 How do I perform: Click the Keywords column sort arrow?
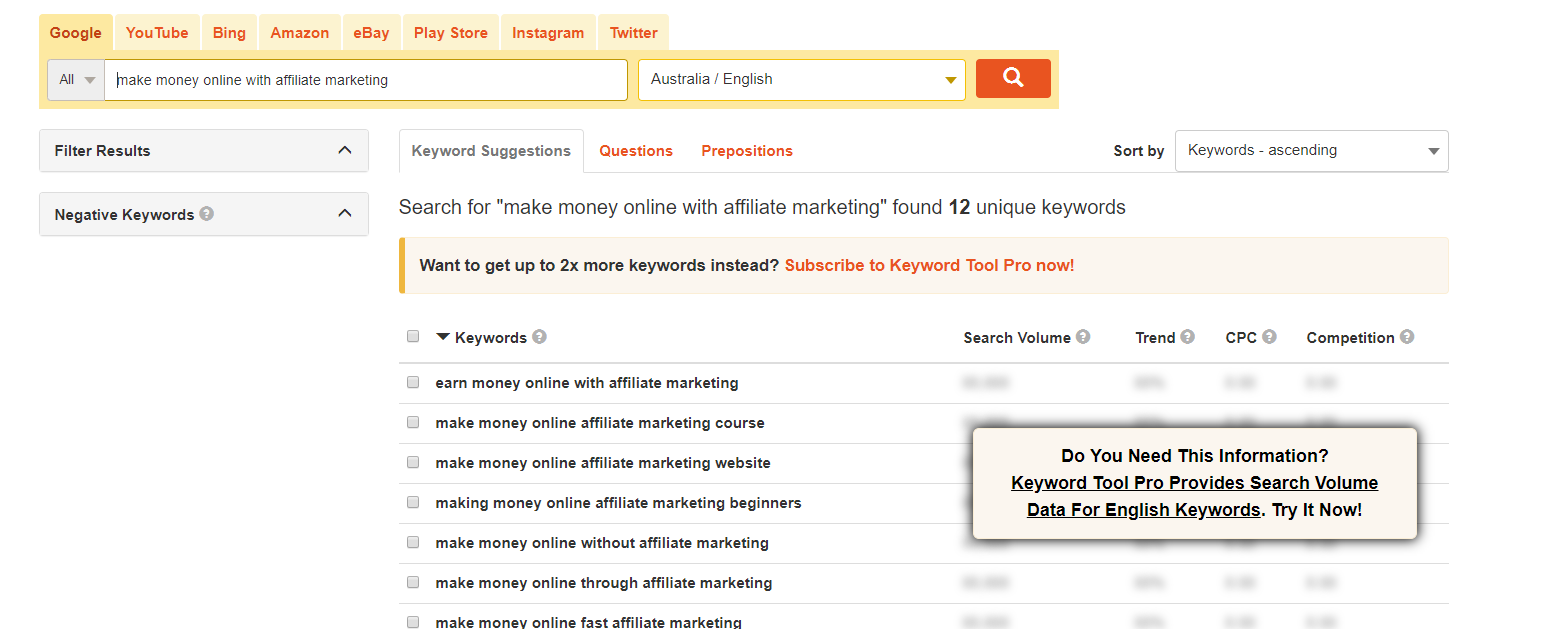443,337
